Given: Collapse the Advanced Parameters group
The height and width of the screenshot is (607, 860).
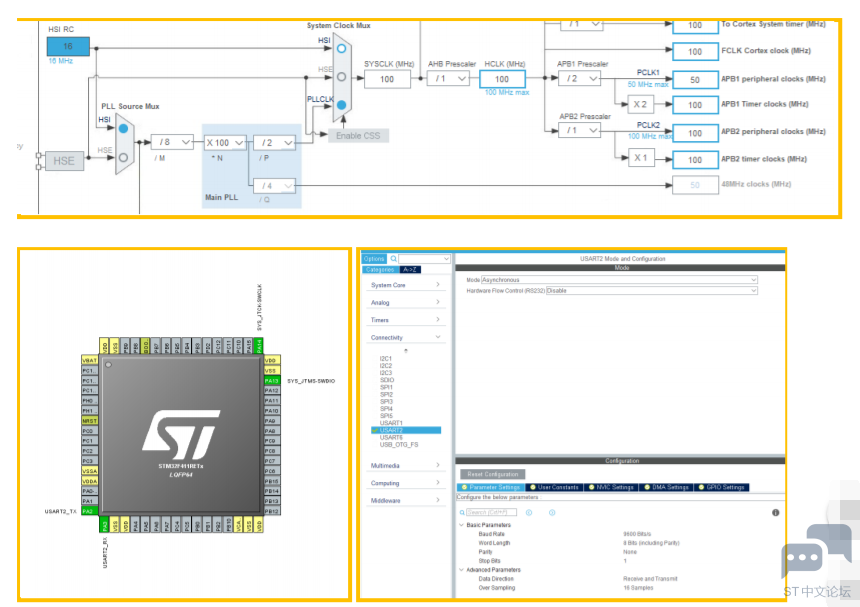Looking at the screenshot, I should [461, 570].
